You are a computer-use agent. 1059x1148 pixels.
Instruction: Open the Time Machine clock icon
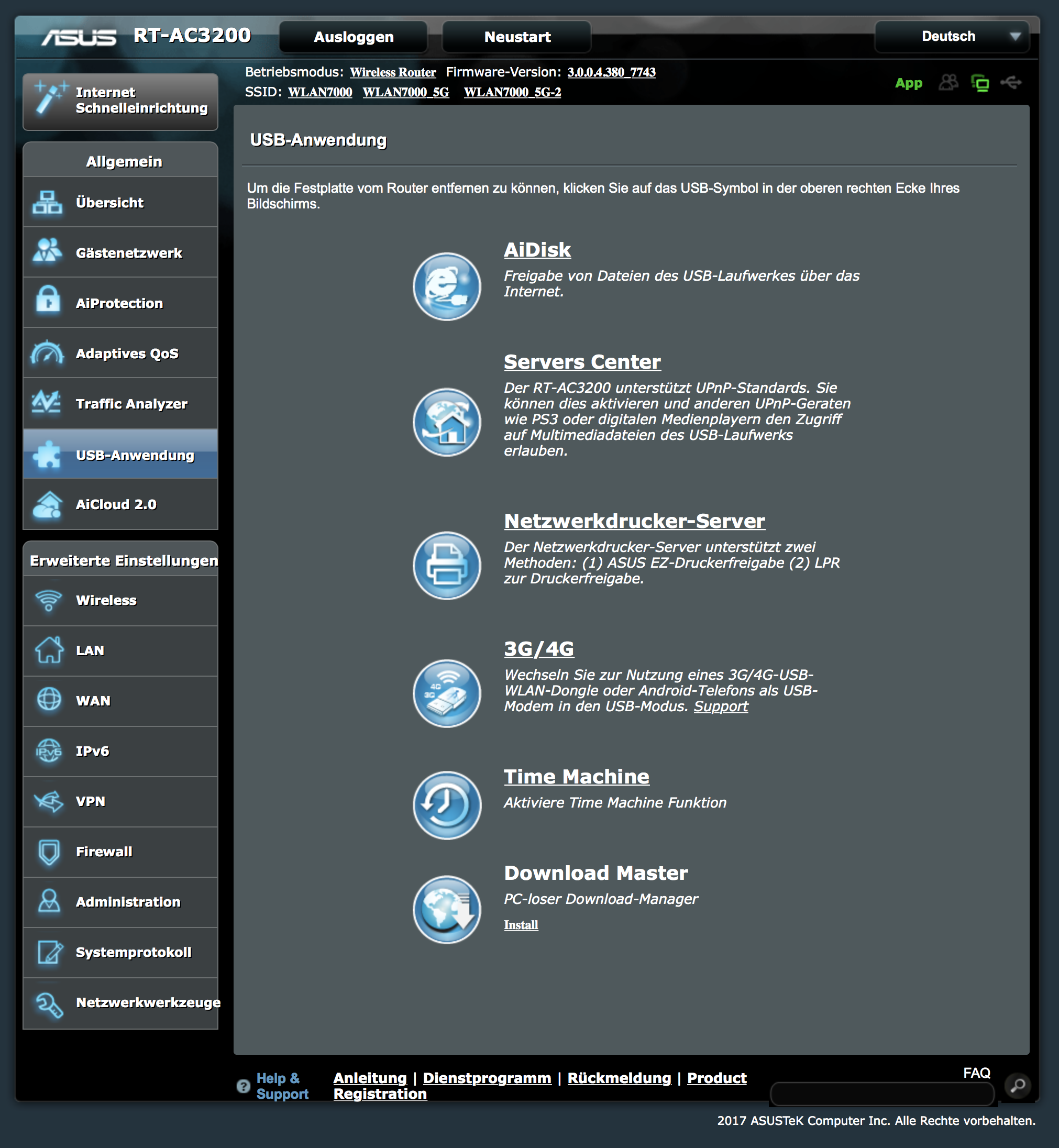(x=446, y=804)
